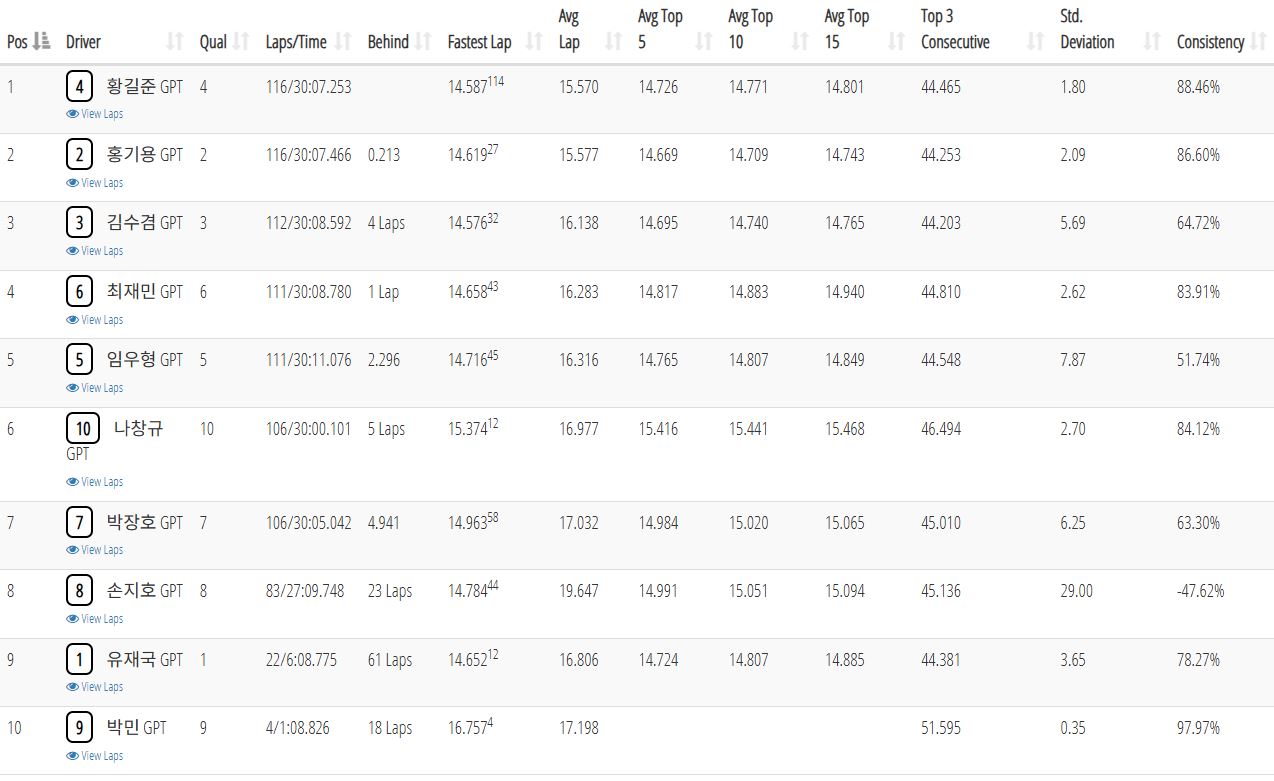The height and width of the screenshot is (781, 1274).
Task: Sort by Avg Top 15 arrows
Action: tap(897, 41)
